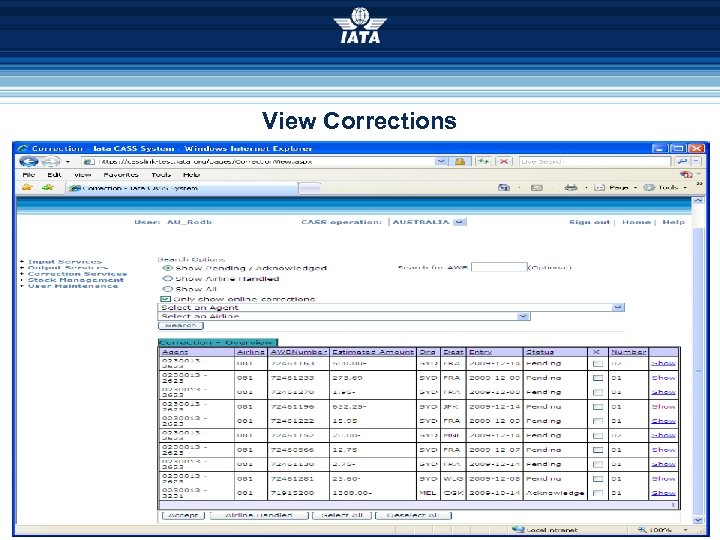720x540 pixels.
Task: Click the PDF add-on icon at menu bar right
Action: click(x=686, y=174)
